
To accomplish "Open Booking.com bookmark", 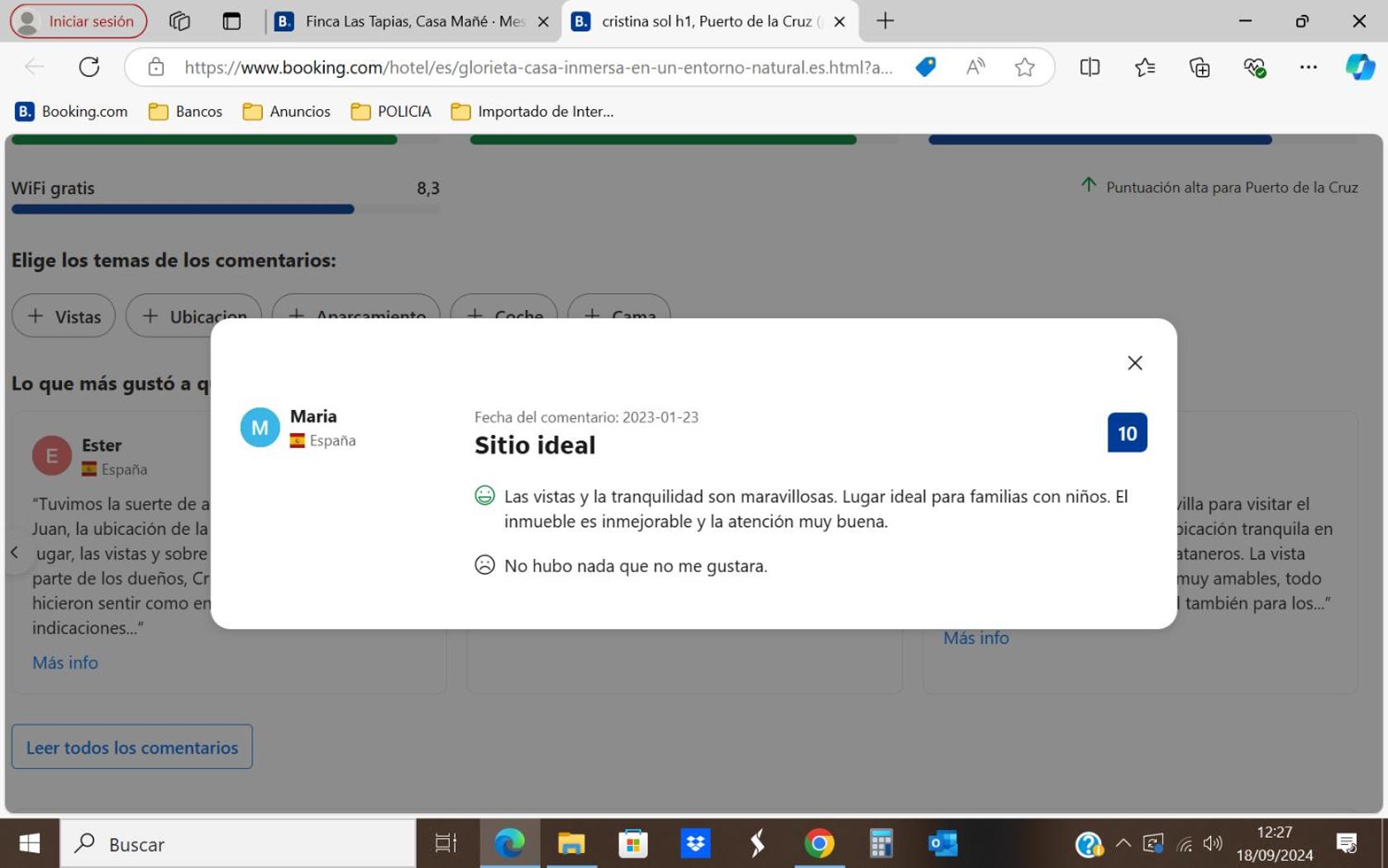I will [x=72, y=111].
